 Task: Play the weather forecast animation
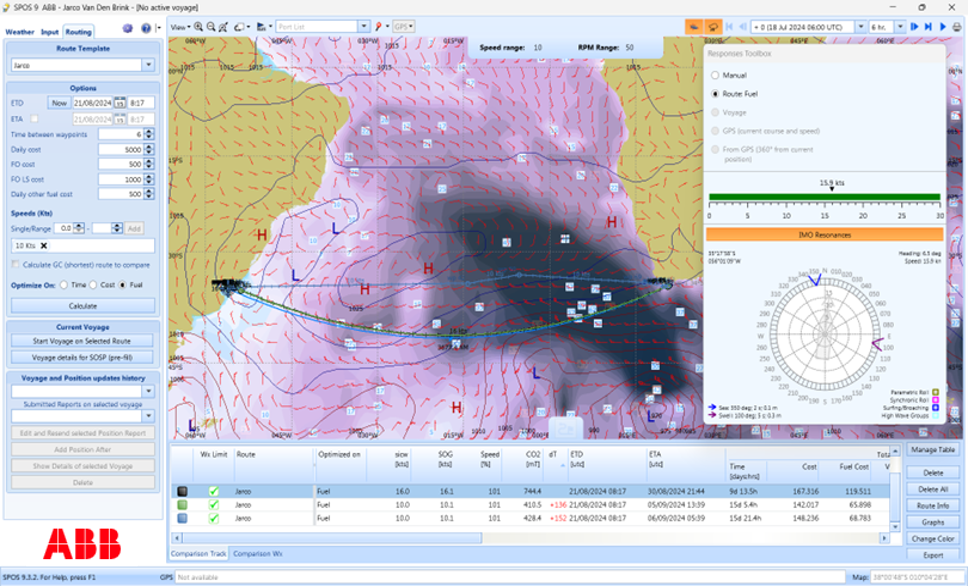point(943,27)
